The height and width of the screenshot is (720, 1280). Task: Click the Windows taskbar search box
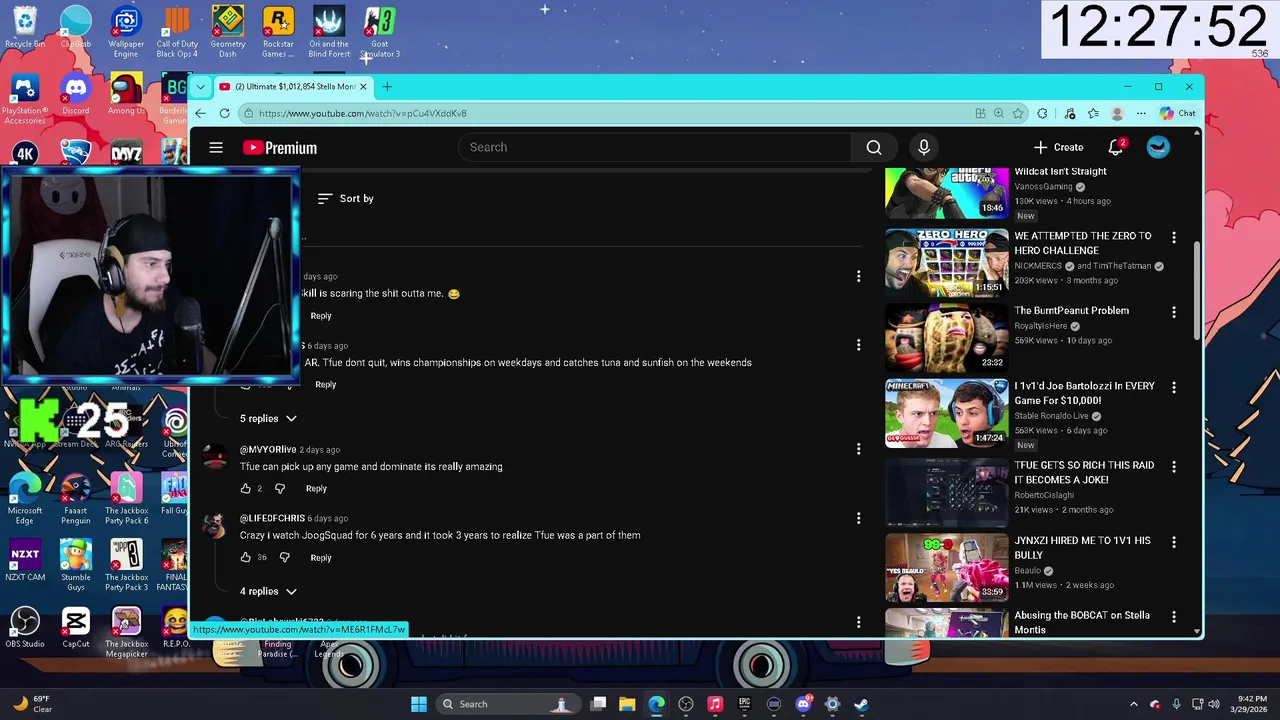(508, 704)
